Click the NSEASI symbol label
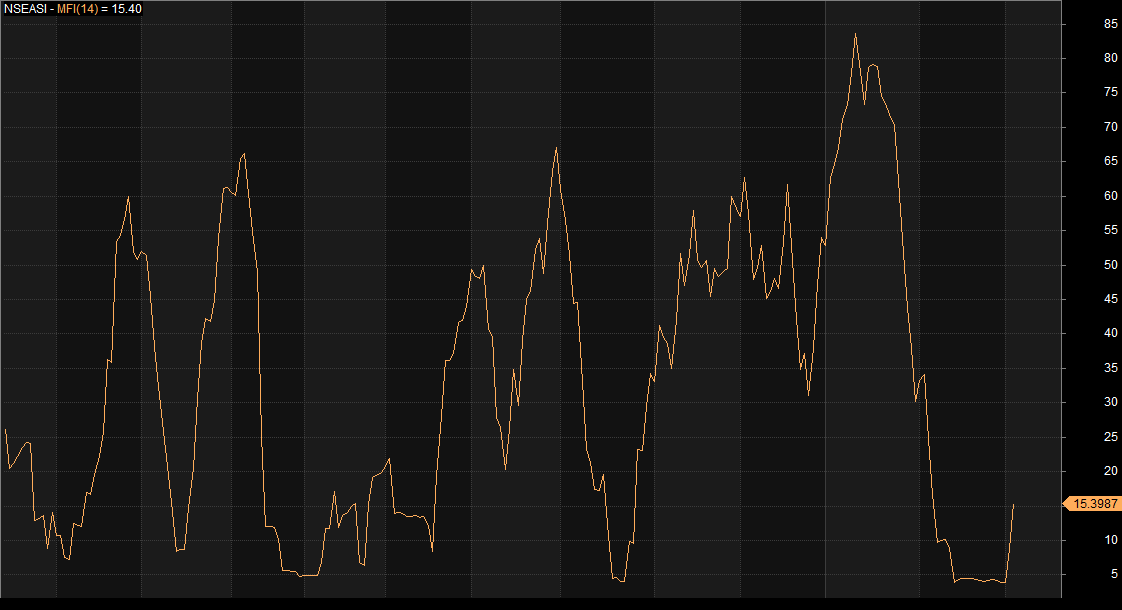 26,9
